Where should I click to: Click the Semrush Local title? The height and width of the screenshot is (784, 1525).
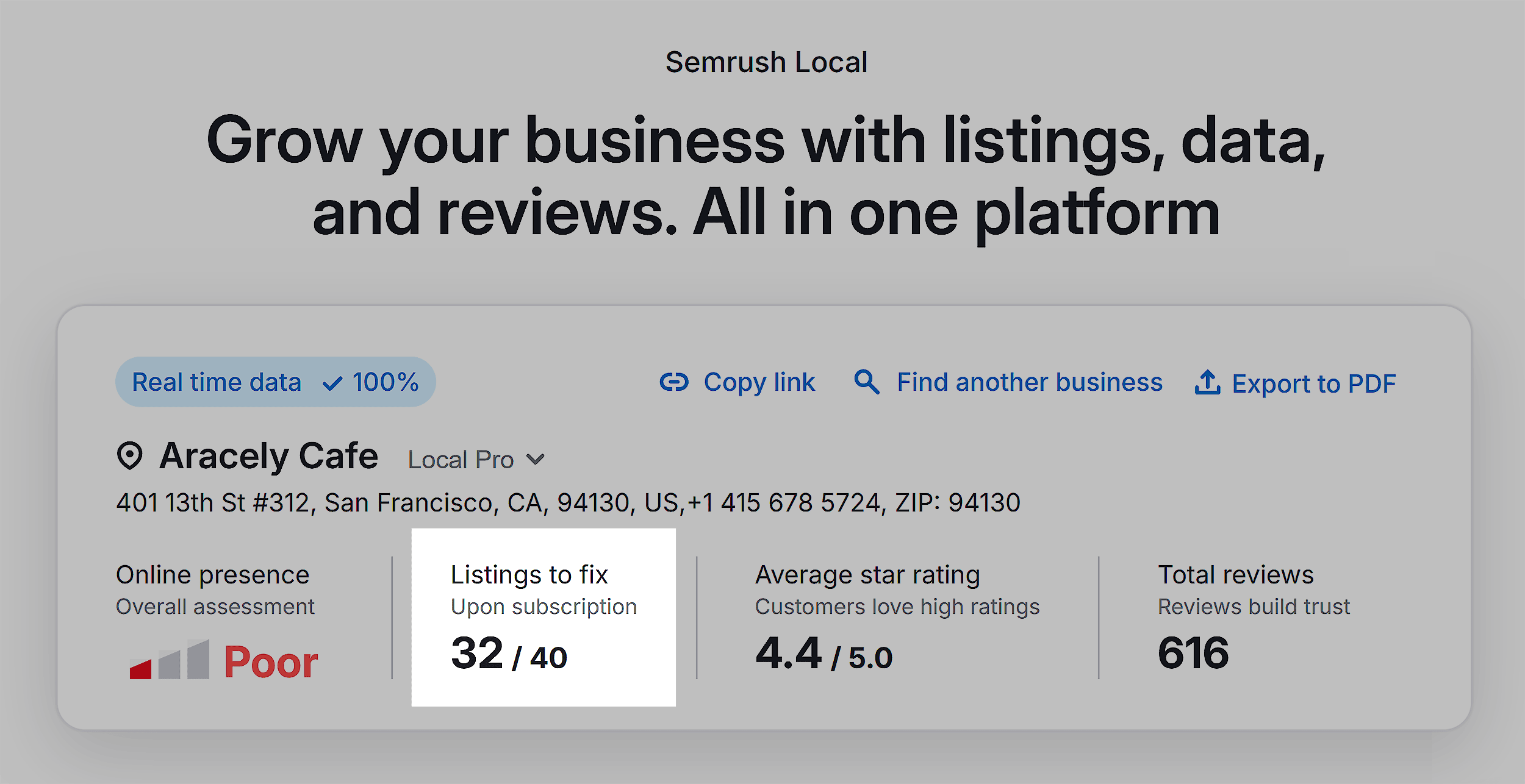tap(766, 62)
